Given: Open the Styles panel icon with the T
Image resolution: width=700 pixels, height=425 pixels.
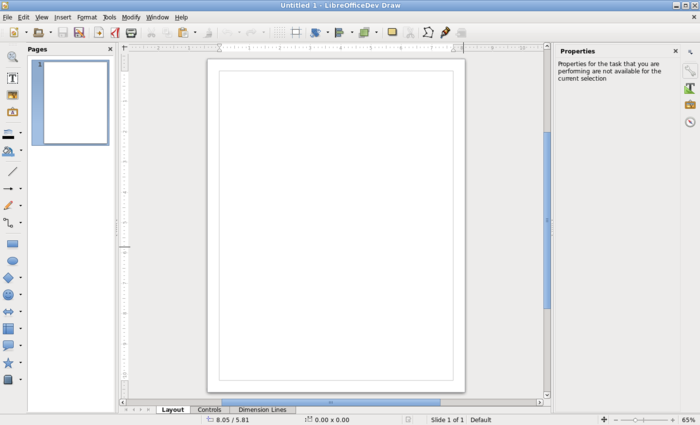Looking at the screenshot, I should [690, 88].
